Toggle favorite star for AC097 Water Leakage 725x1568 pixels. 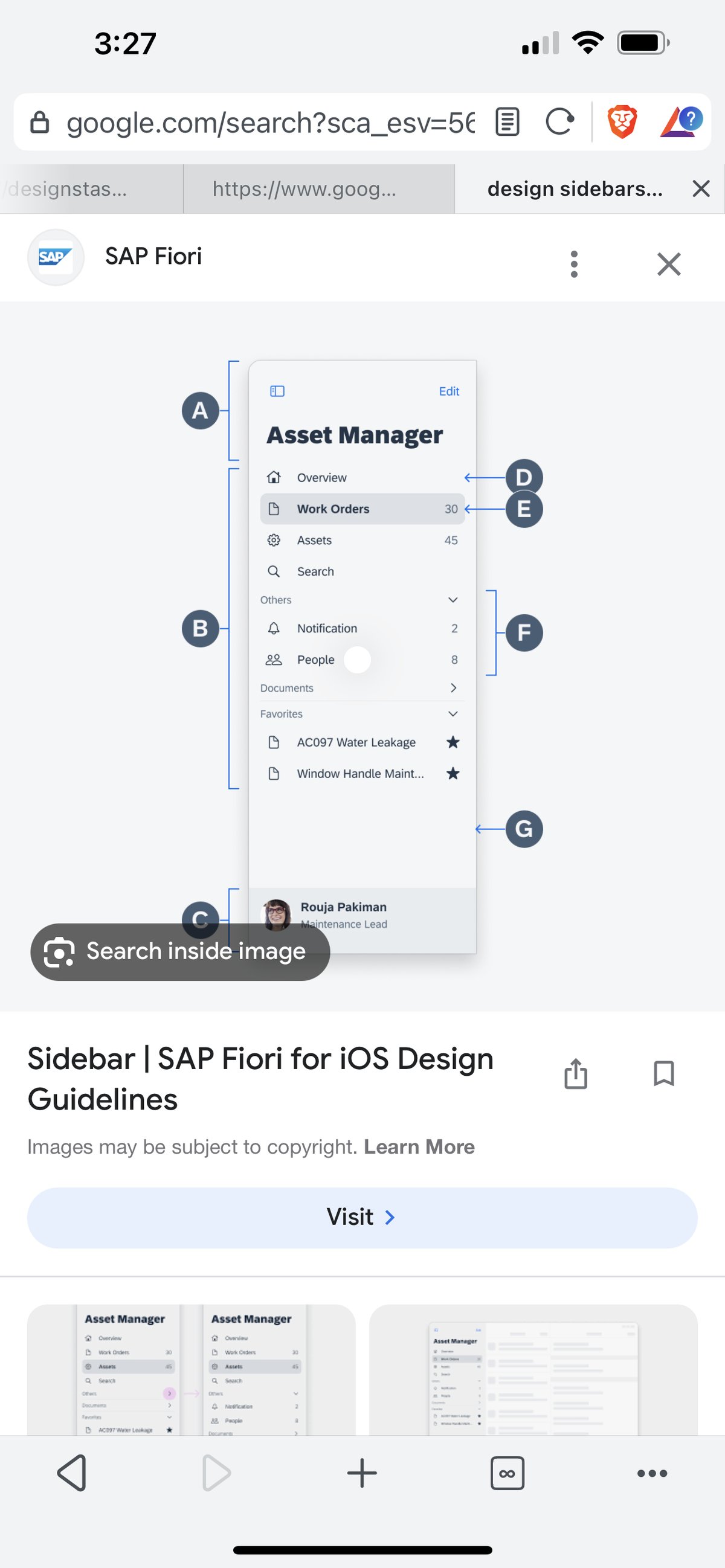click(x=453, y=742)
